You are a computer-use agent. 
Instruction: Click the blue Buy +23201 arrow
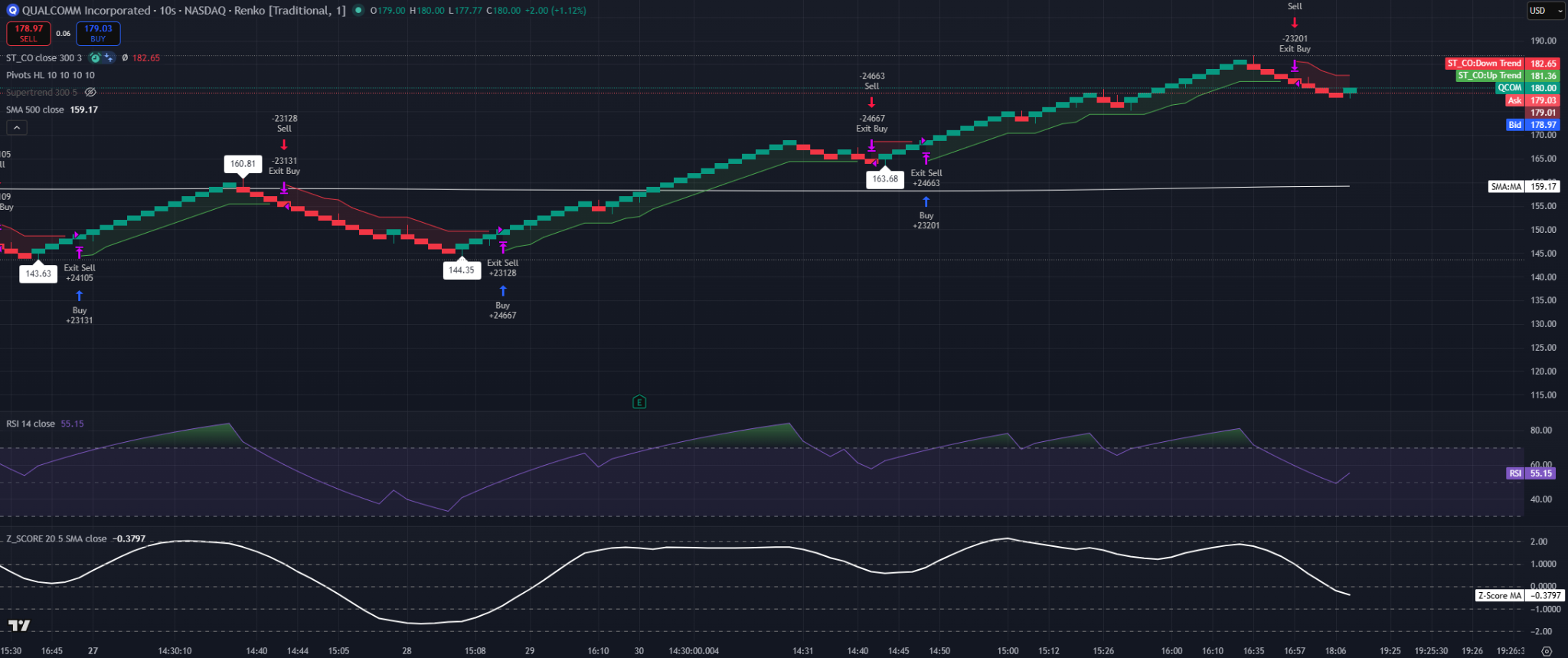pos(926,201)
